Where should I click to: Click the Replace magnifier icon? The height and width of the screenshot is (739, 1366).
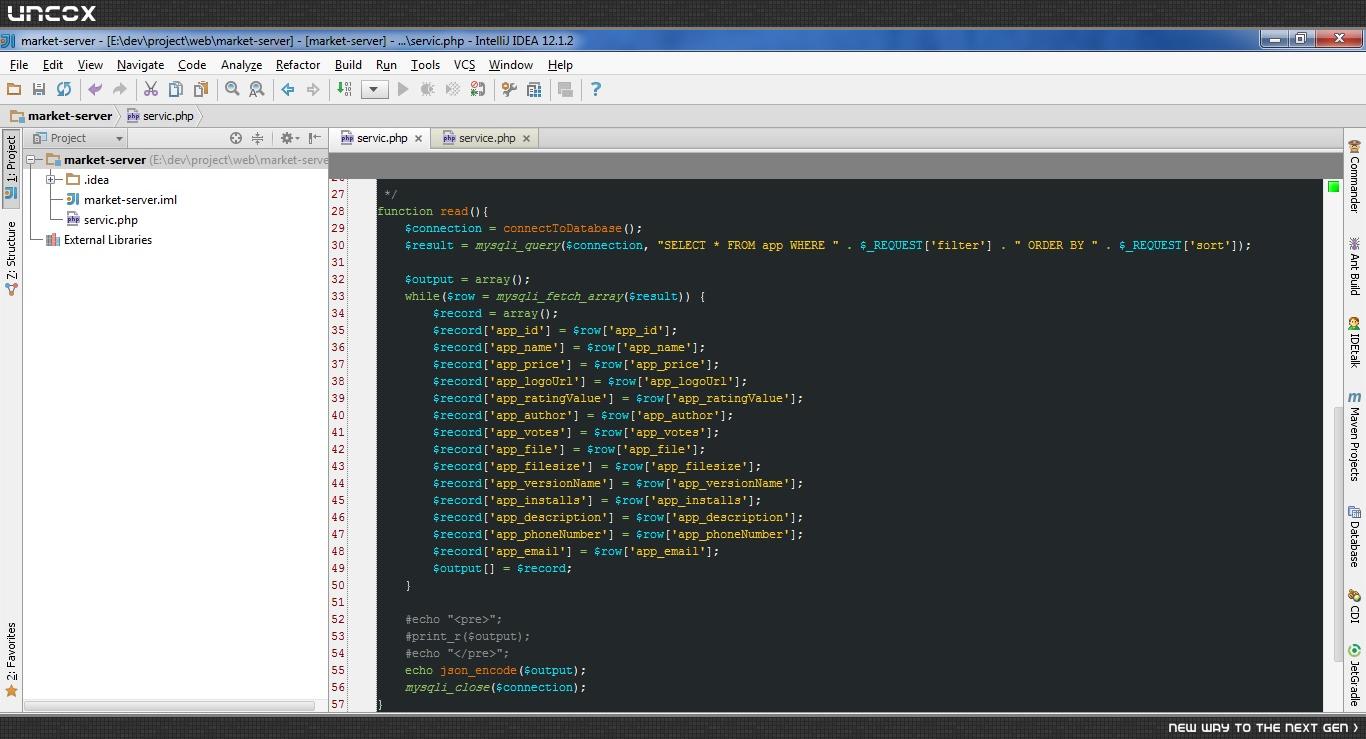pyautogui.click(x=257, y=89)
